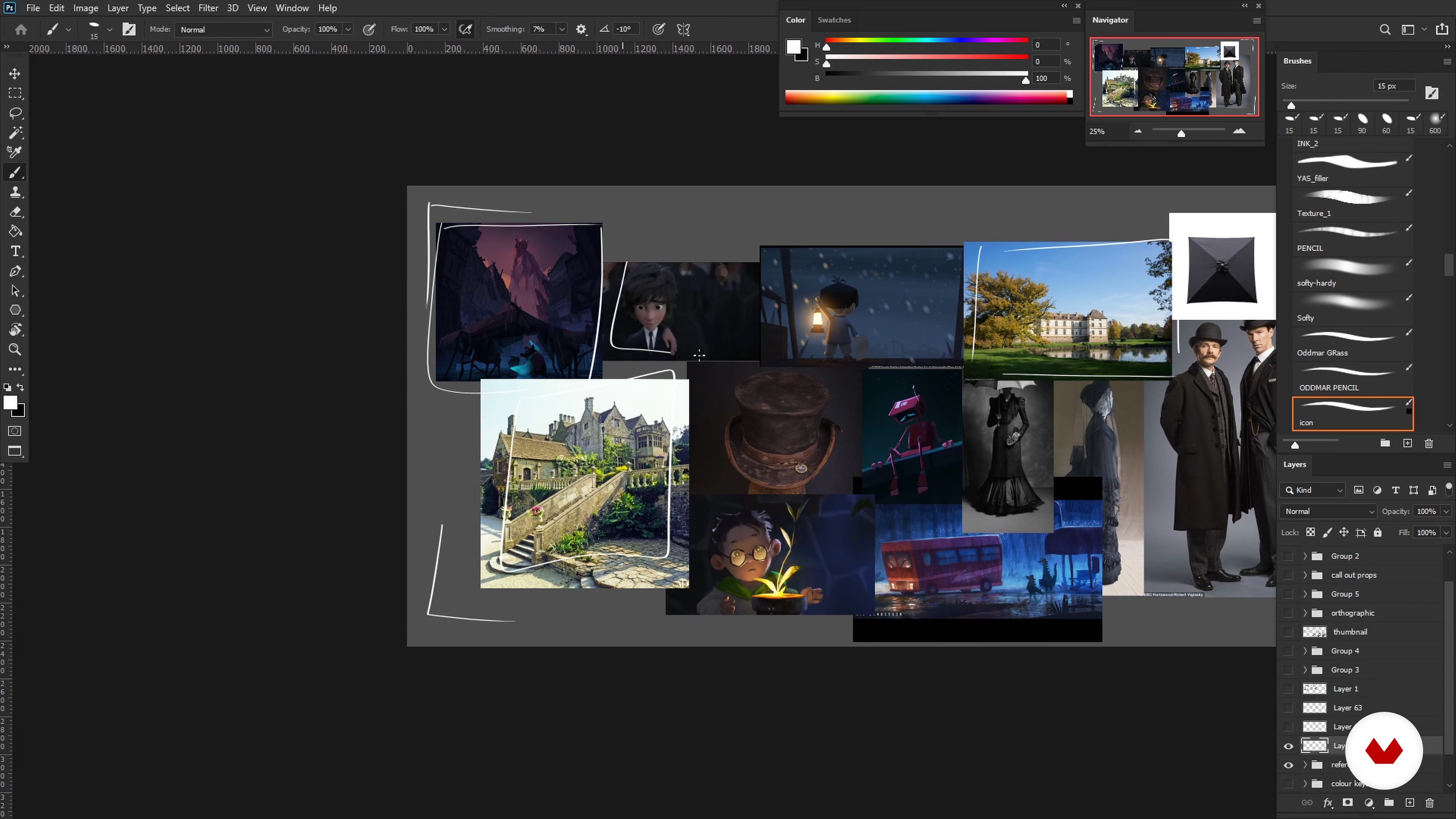This screenshot has height=819, width=1456.
Task: Open the File menu
Action: coord(33,8)
